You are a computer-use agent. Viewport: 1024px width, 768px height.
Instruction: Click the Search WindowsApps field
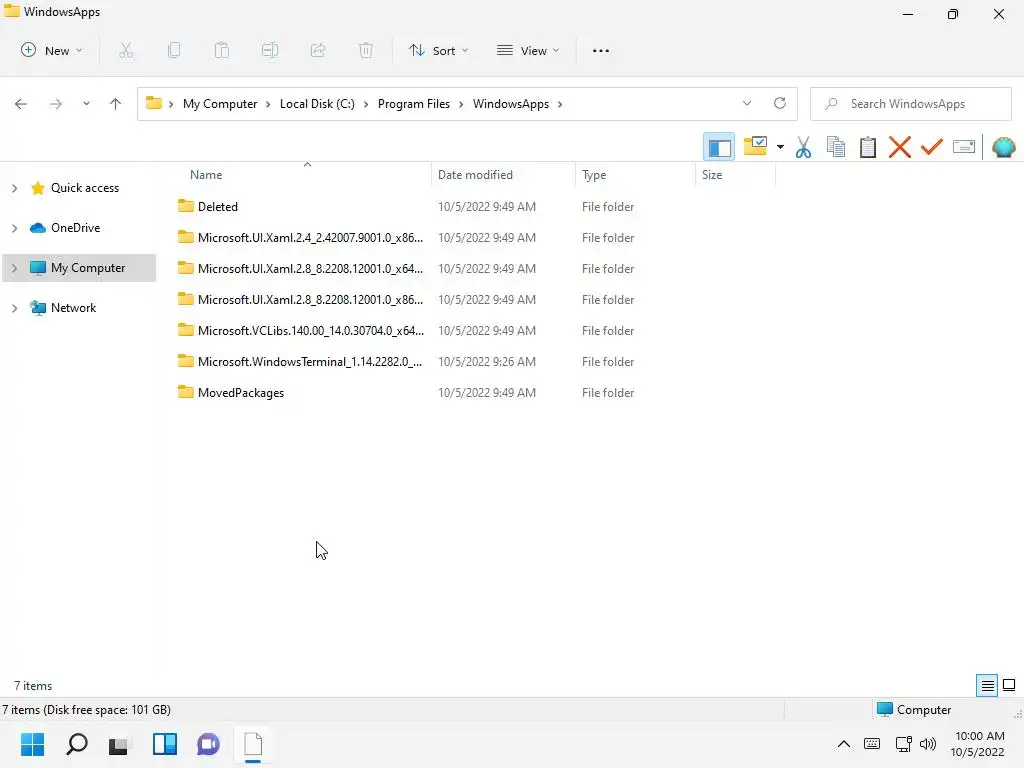coord(910,104)
